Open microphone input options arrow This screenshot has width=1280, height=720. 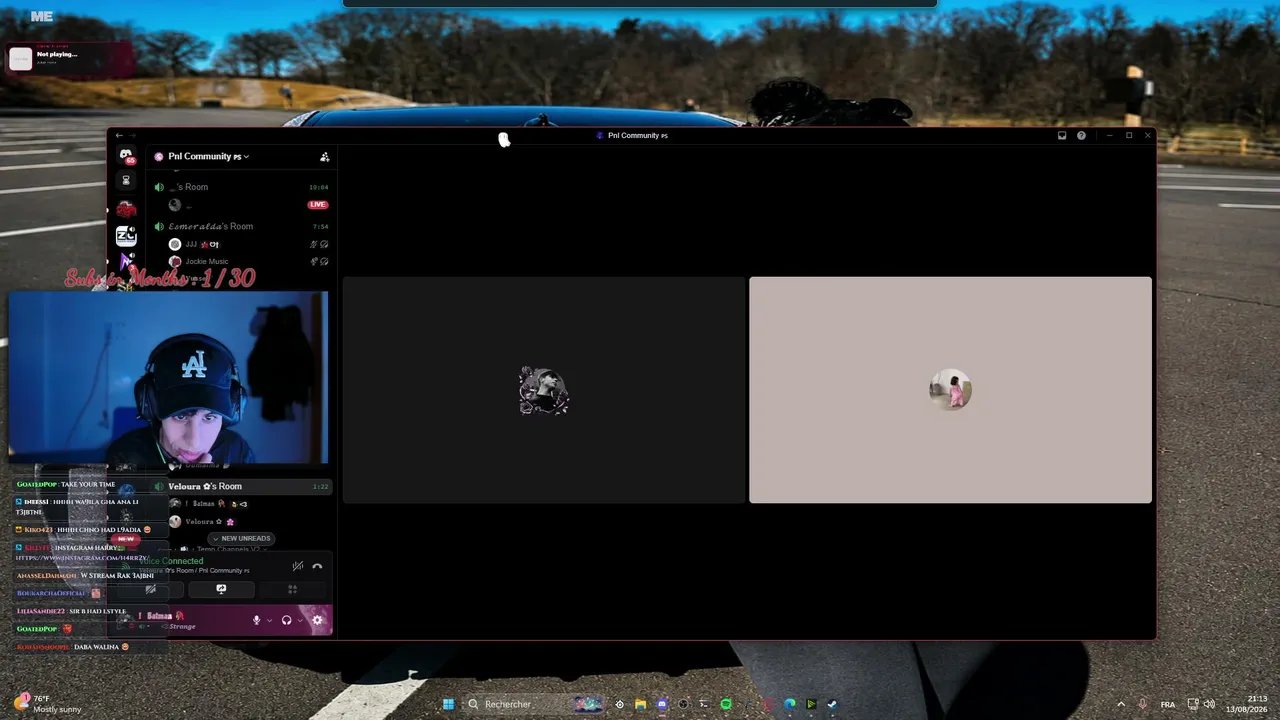[268, 621]
